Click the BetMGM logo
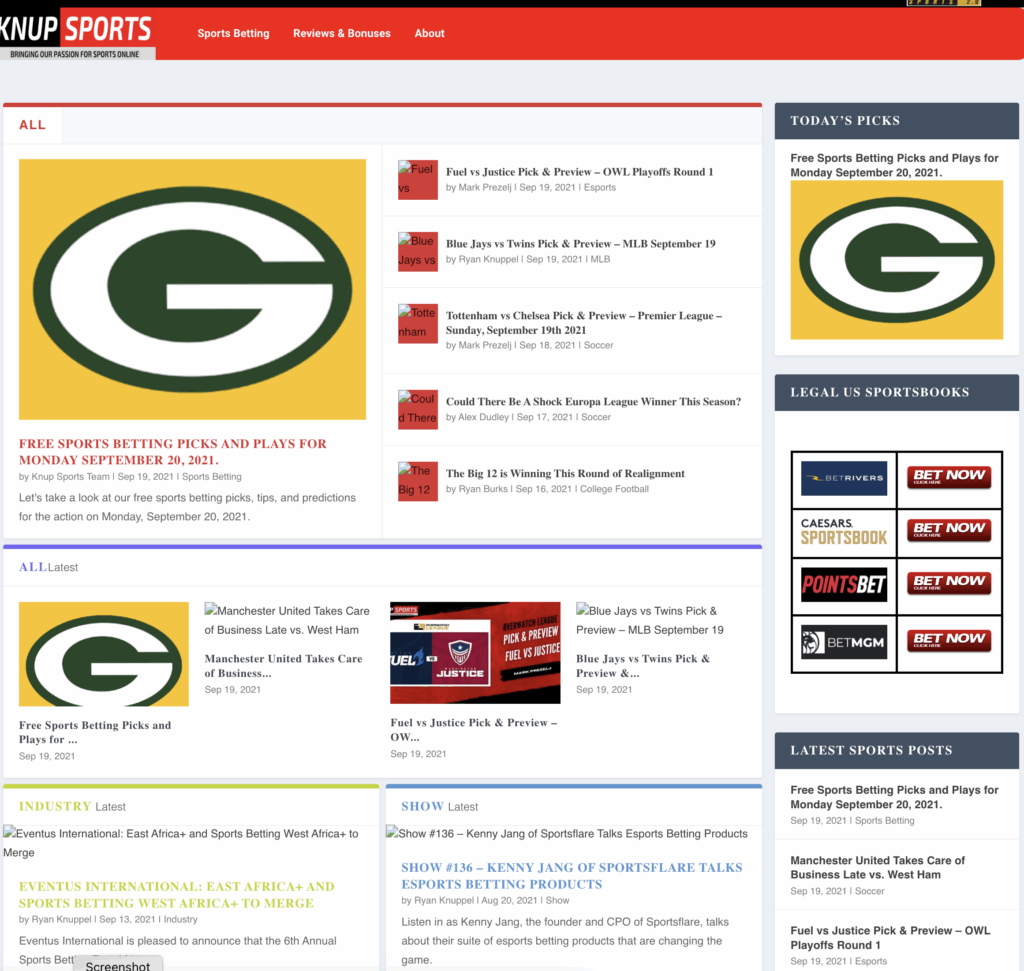 click(x=844, y=642)
